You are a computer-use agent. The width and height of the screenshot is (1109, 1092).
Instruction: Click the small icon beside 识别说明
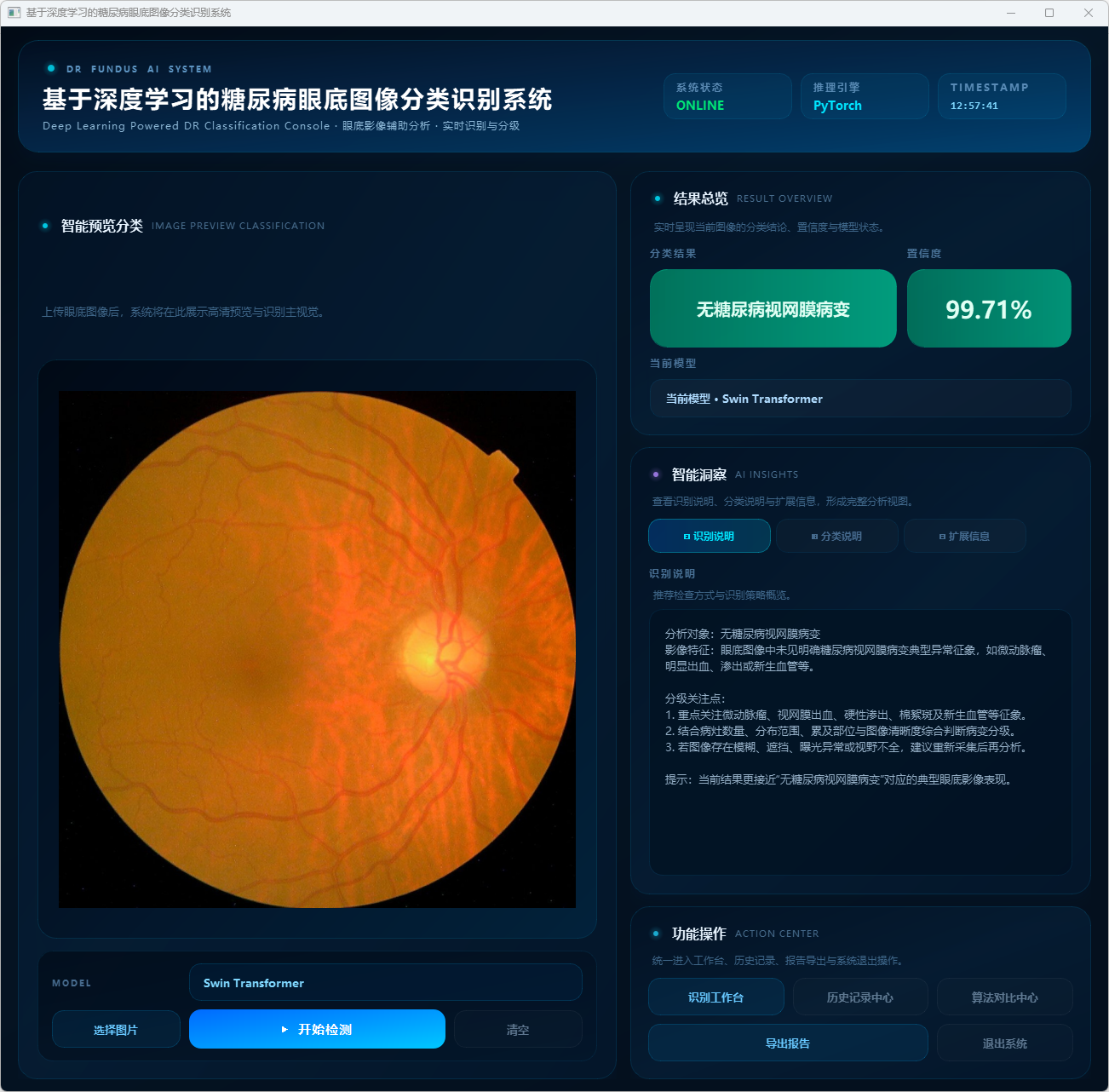[687, 537]
